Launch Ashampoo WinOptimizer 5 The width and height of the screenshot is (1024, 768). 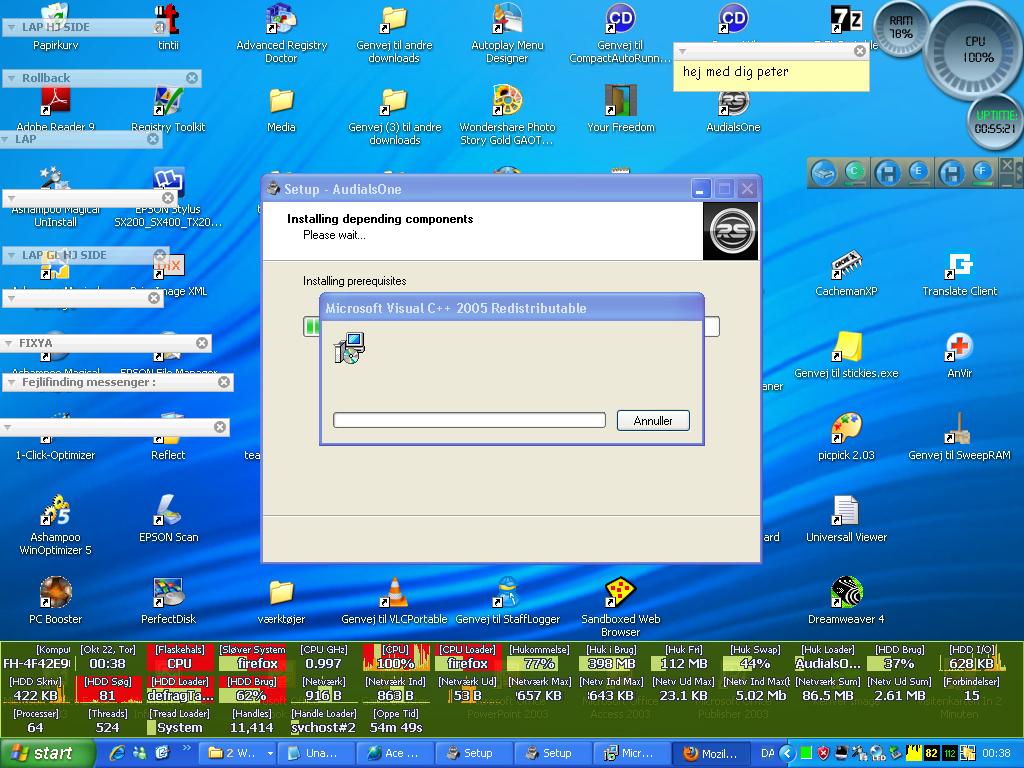(55, 512)
